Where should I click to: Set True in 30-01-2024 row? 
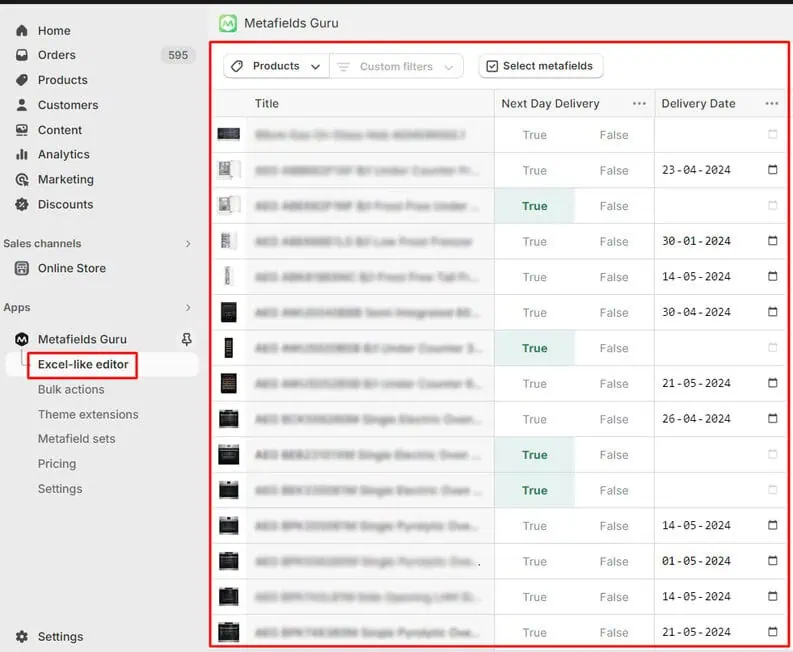(x=535, y=242)
